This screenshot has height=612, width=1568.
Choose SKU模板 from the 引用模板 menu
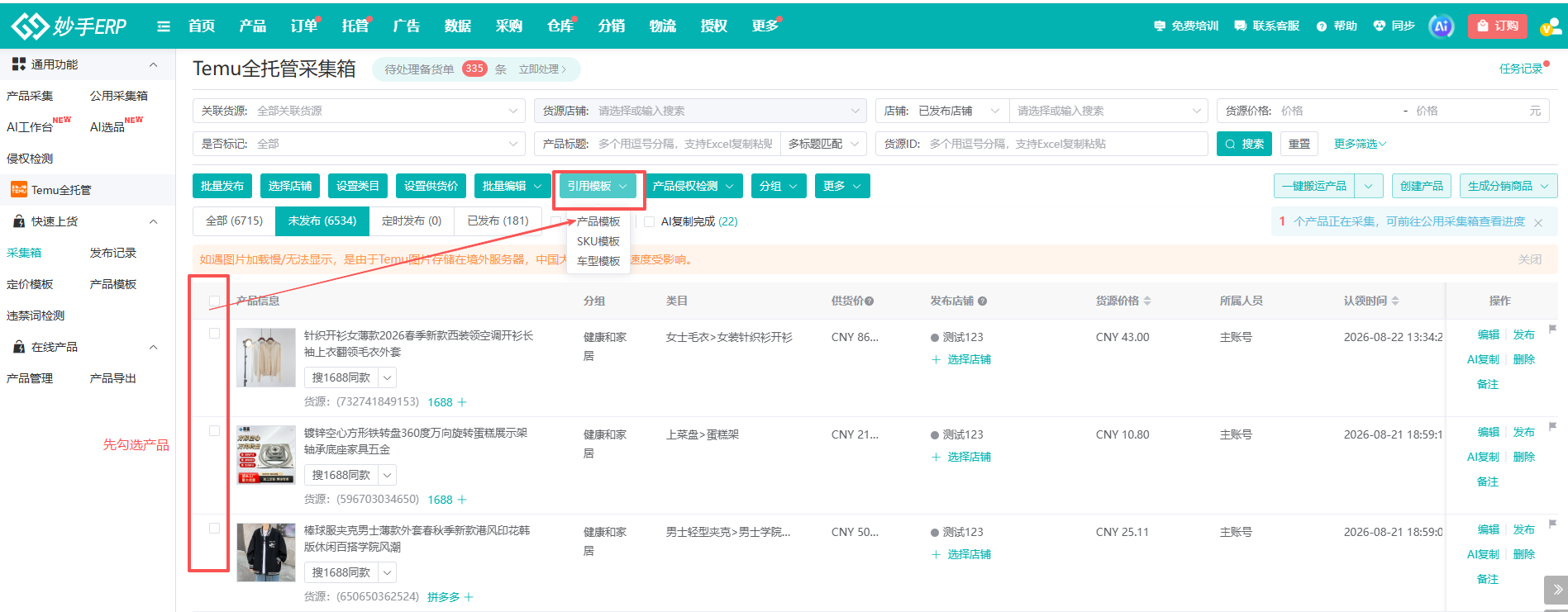598,241
